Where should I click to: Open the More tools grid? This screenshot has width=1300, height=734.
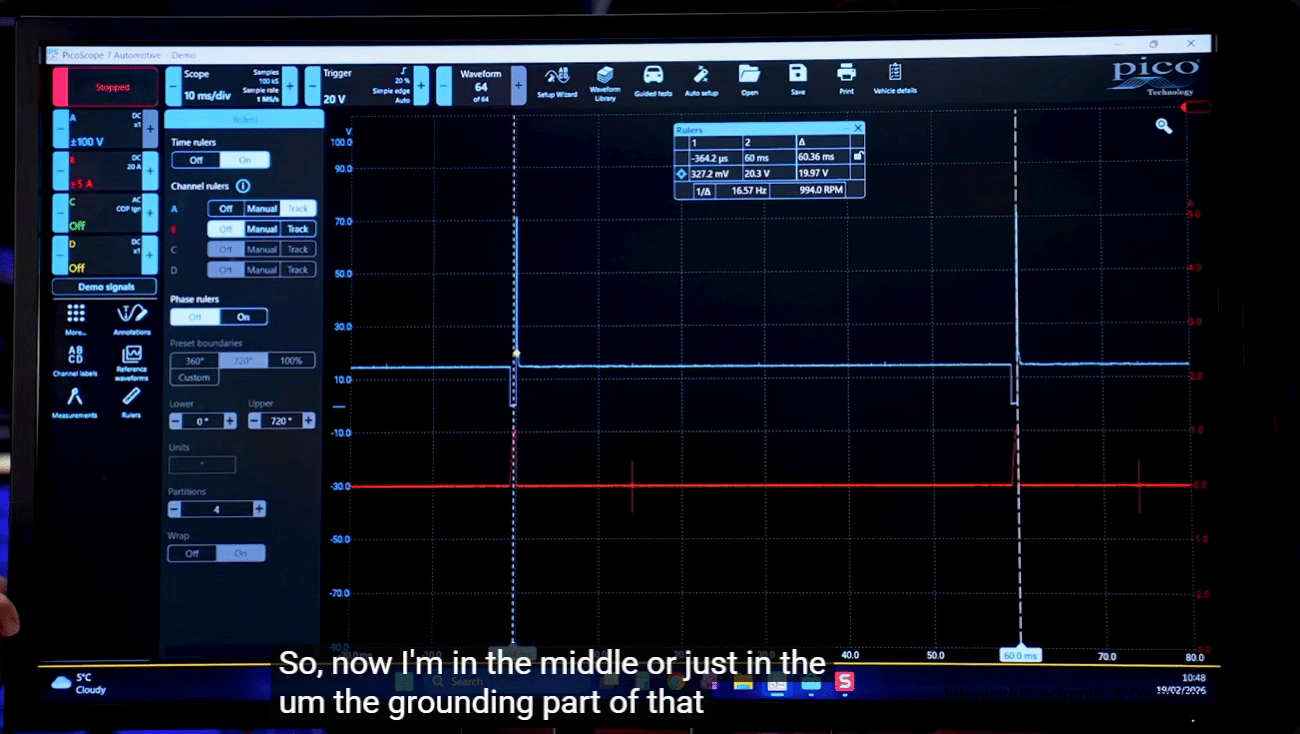pos(76,320)
